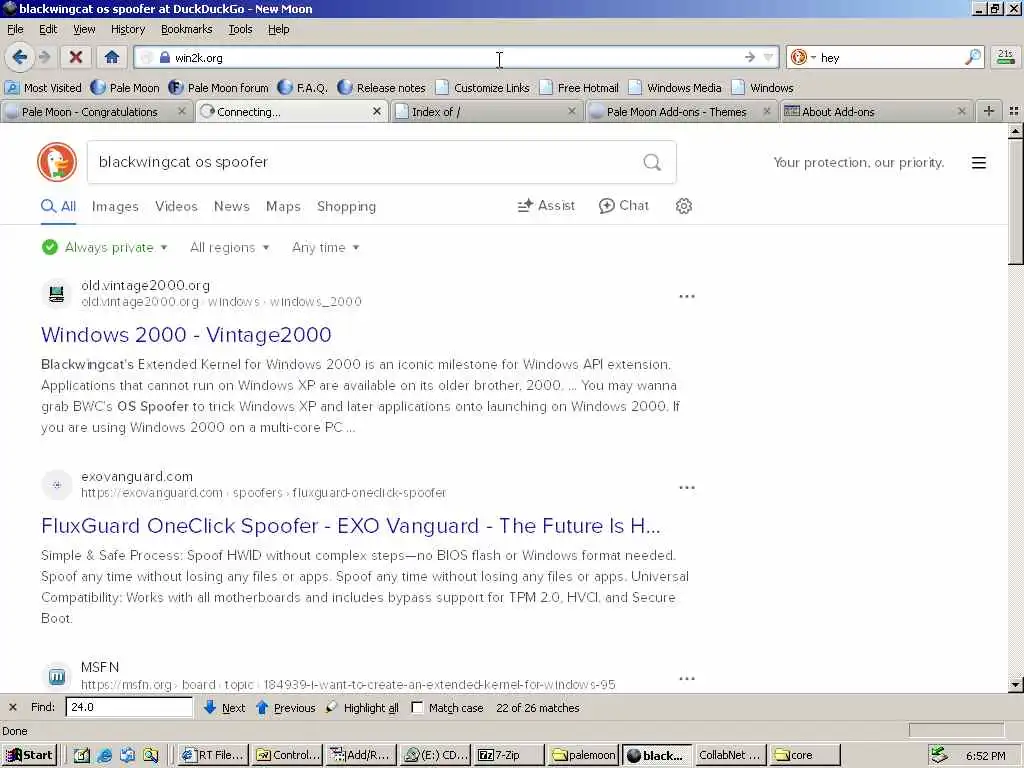Open the Release notes bookmark
Viewport: 1024px width, 768px height.
coord(381,88)
